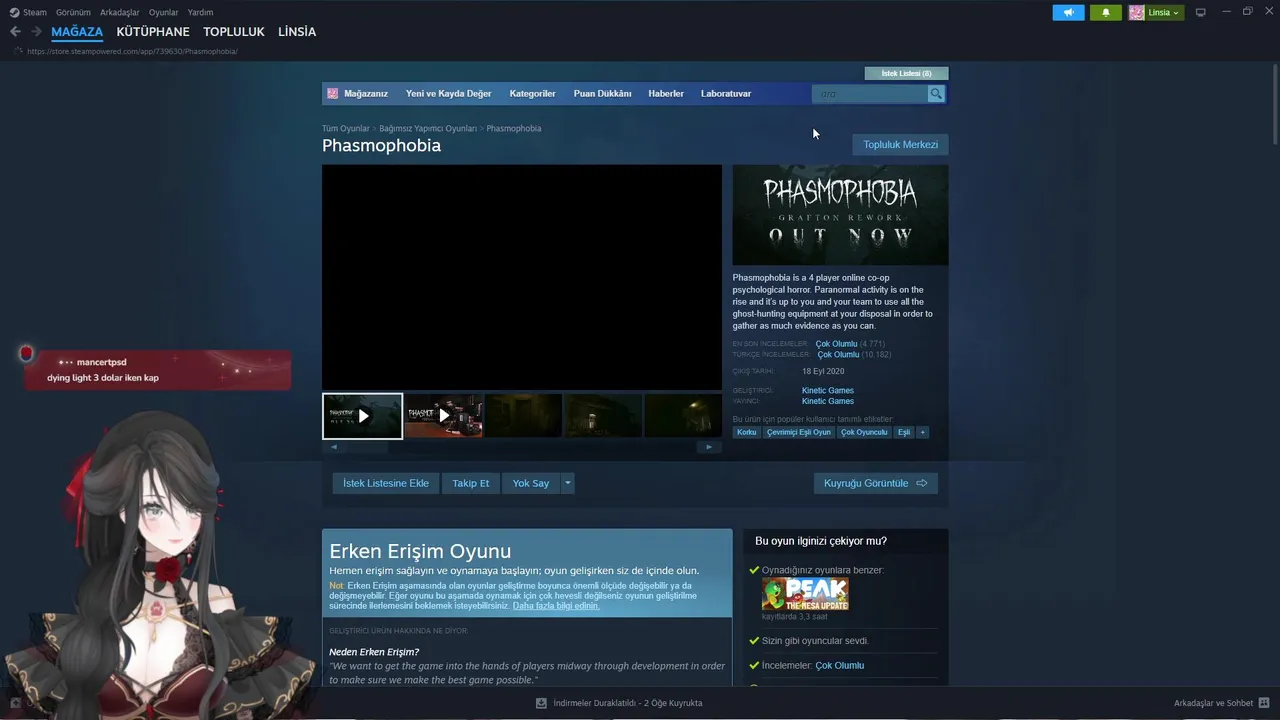Click the main trailer video player

[522, 277]
